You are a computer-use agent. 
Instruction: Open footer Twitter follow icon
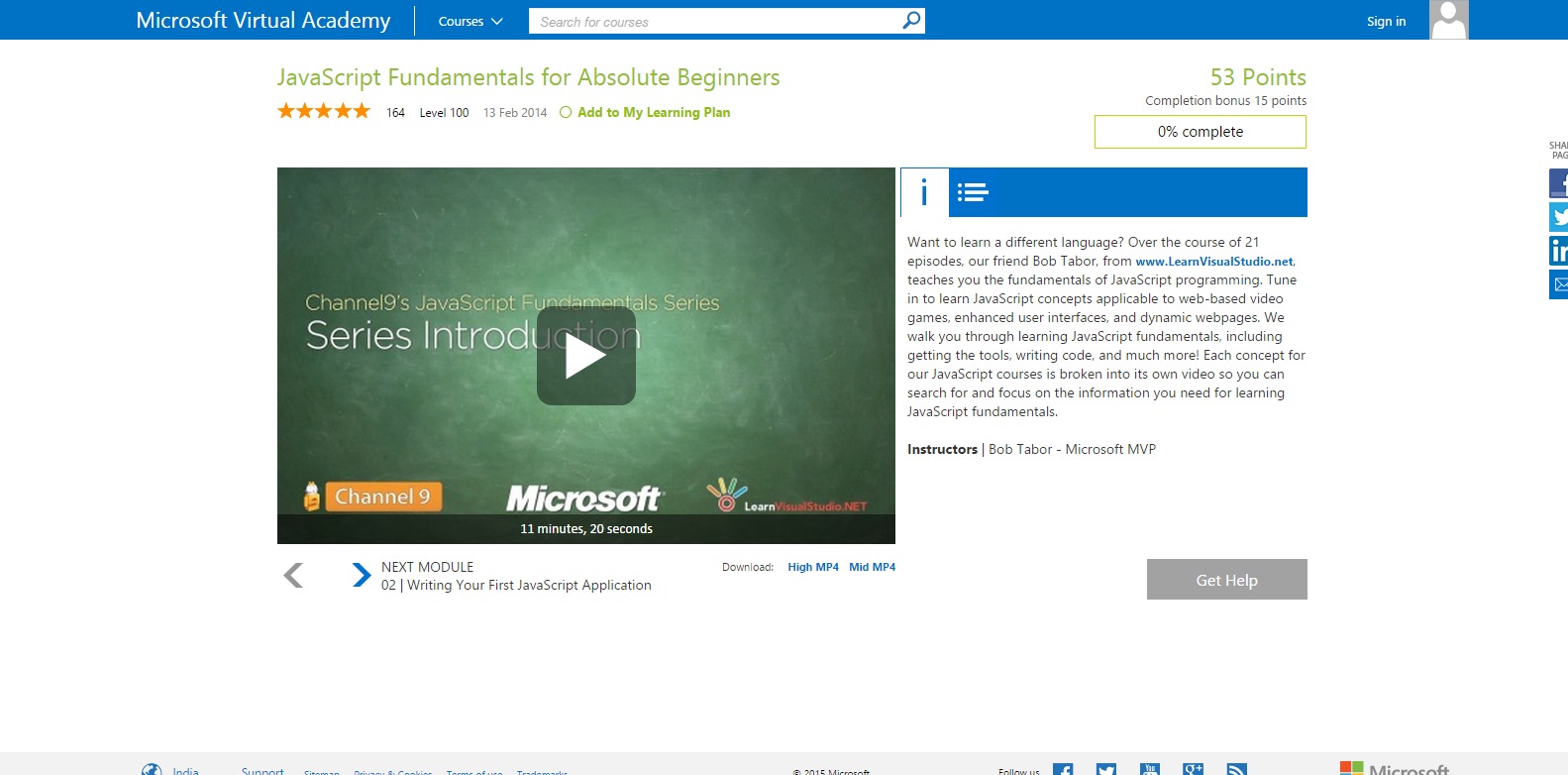1106,769
